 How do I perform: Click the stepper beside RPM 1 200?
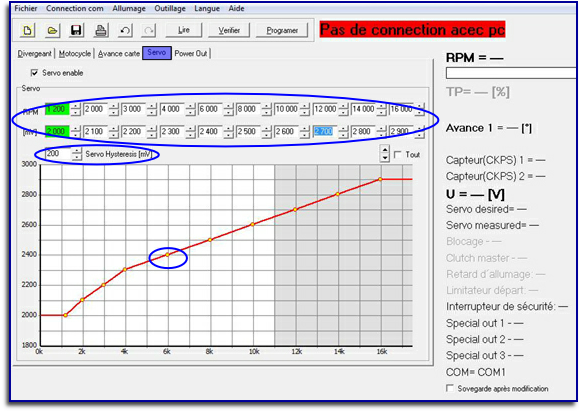click(76, 109)
